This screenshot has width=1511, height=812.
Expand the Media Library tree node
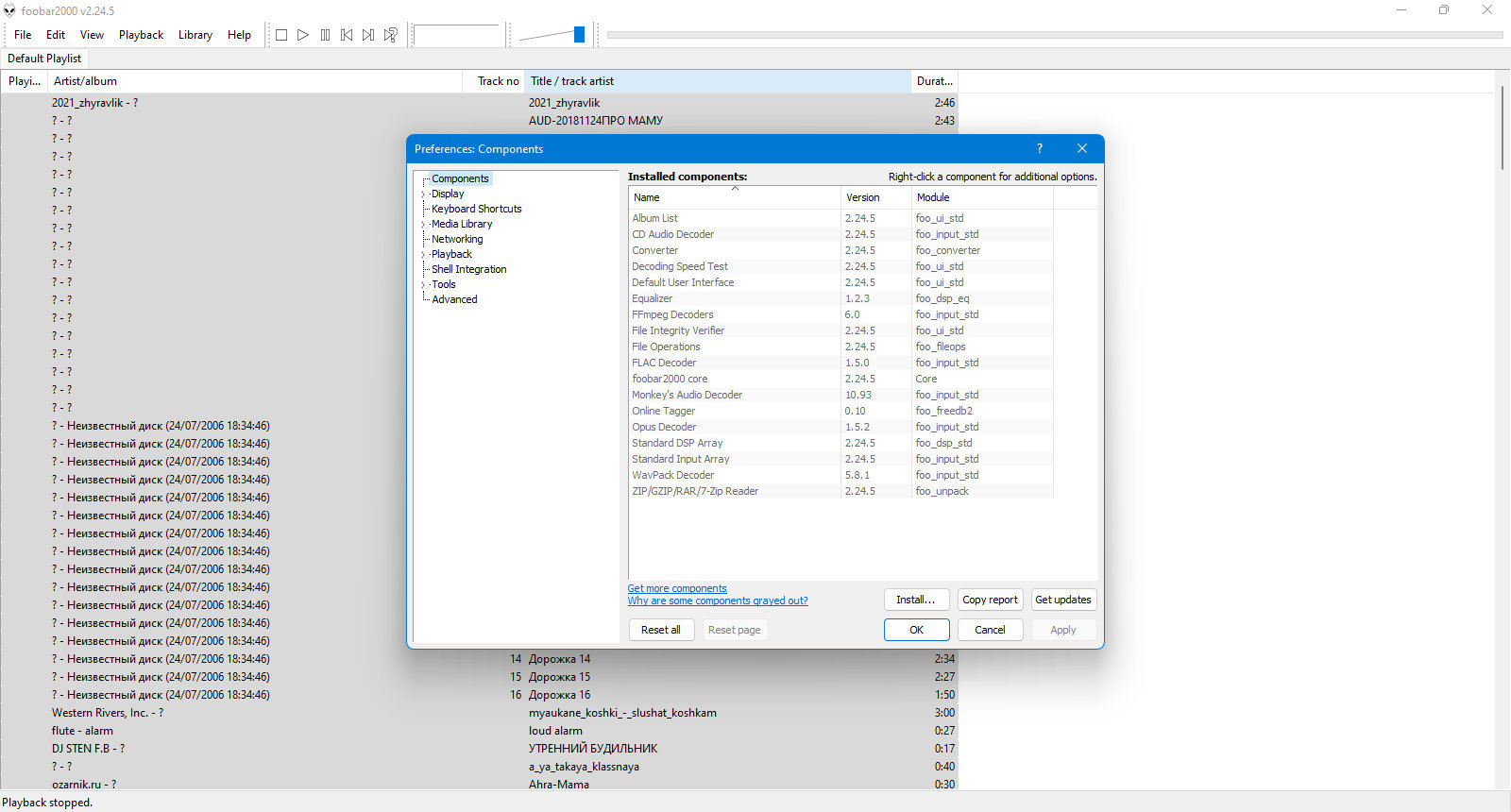tap(422, 225)
